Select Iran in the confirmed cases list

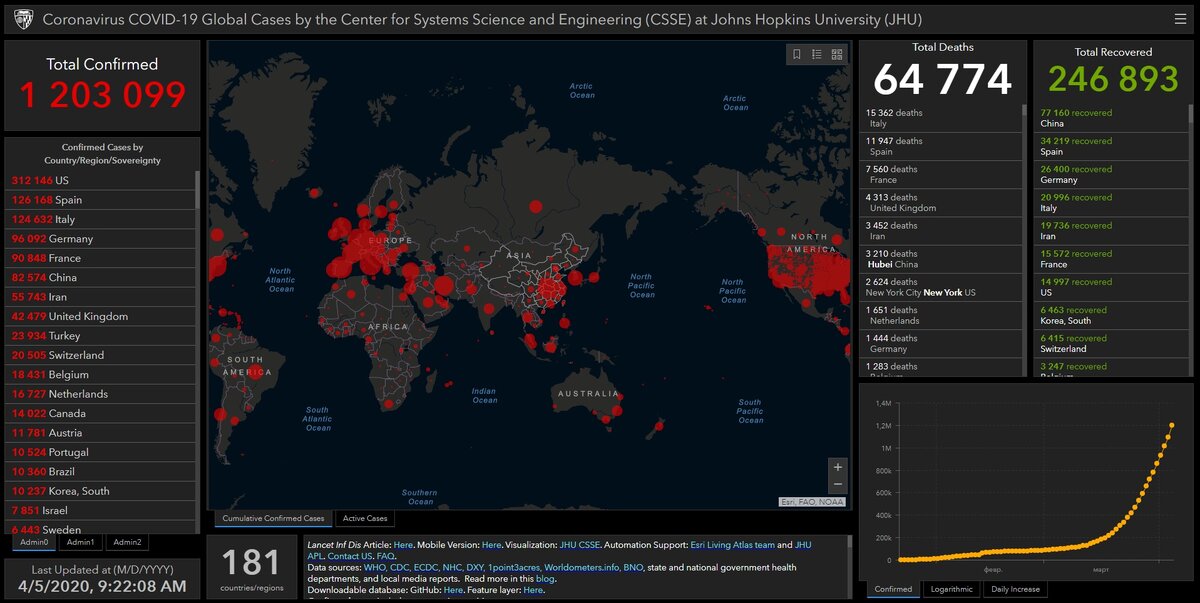click(x=100, y=297)
